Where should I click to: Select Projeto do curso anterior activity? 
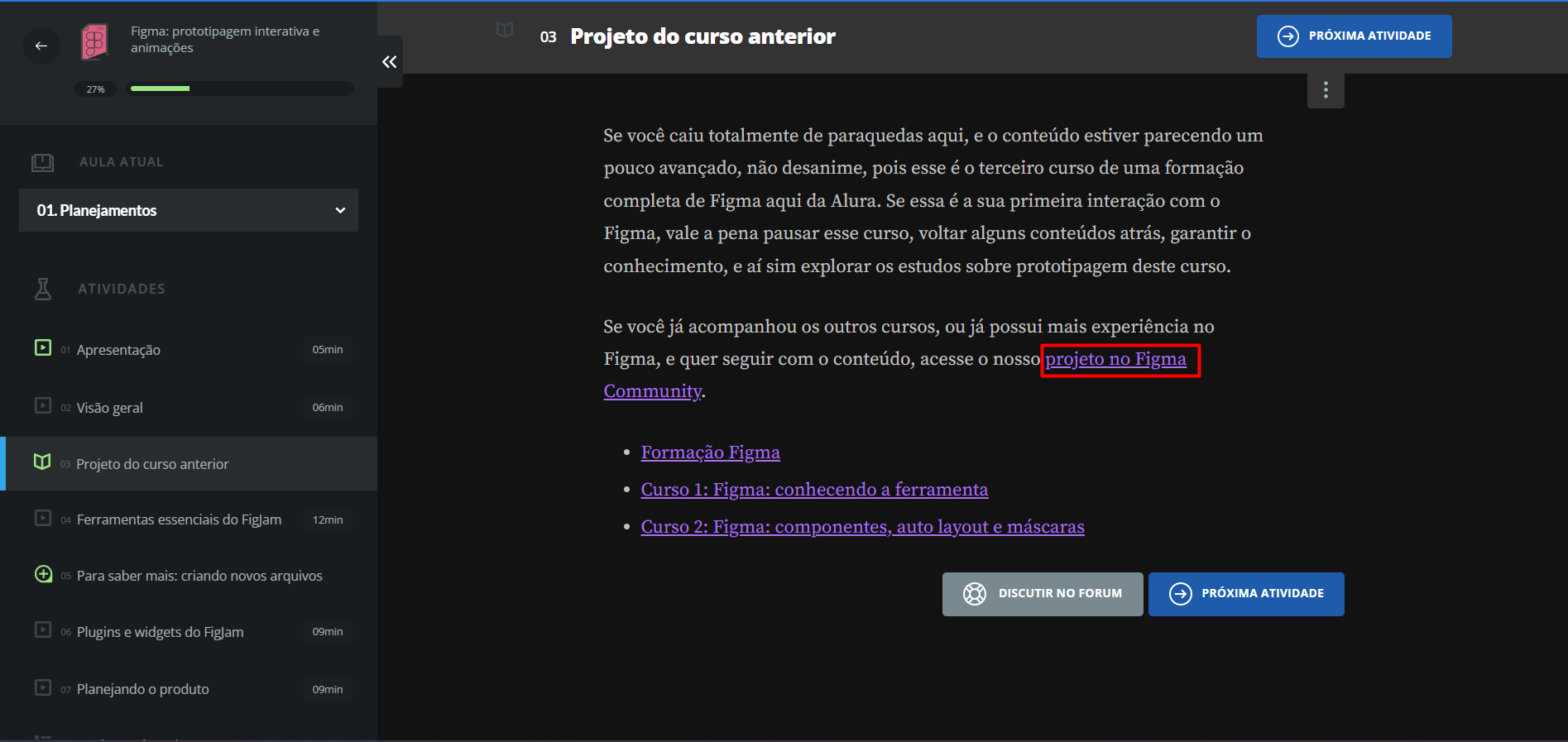tap(190, 463)
